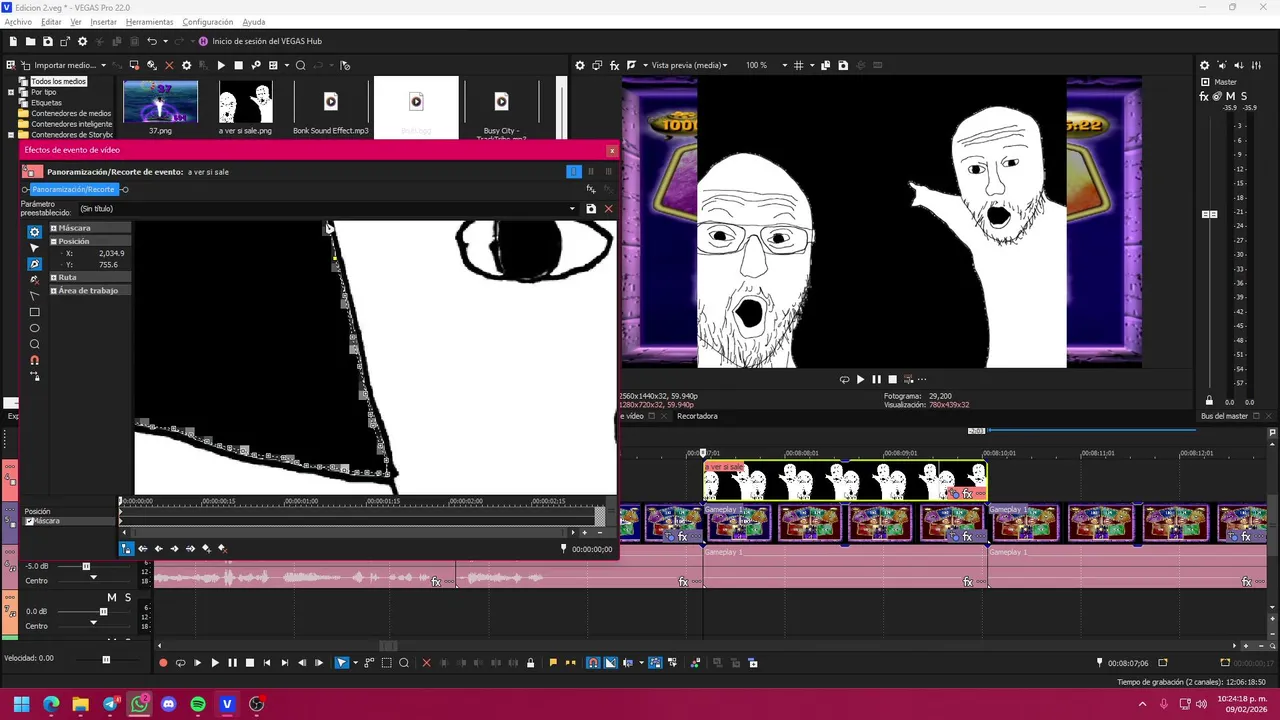The width and height of the screenshot is (1280, 720).
Task: Toggle snapping magnet on the timeline toolbar
Action: 593,663
